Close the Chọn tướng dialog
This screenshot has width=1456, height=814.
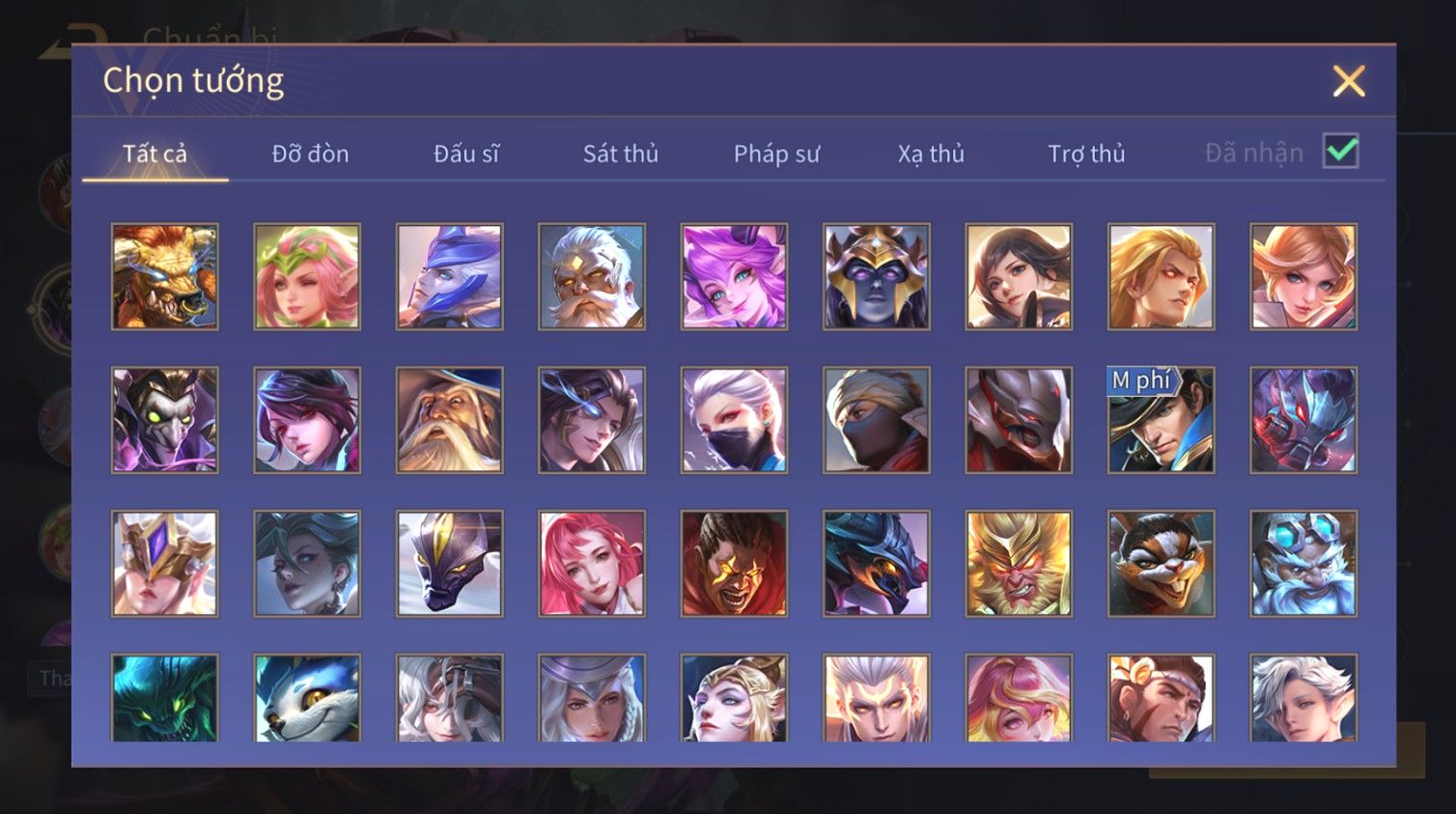click(x=1349, y=81)
